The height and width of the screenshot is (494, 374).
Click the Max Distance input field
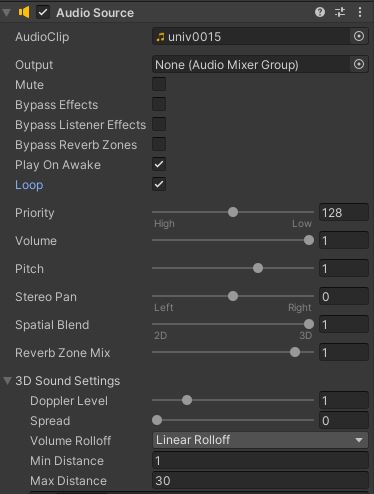(260, 481)
